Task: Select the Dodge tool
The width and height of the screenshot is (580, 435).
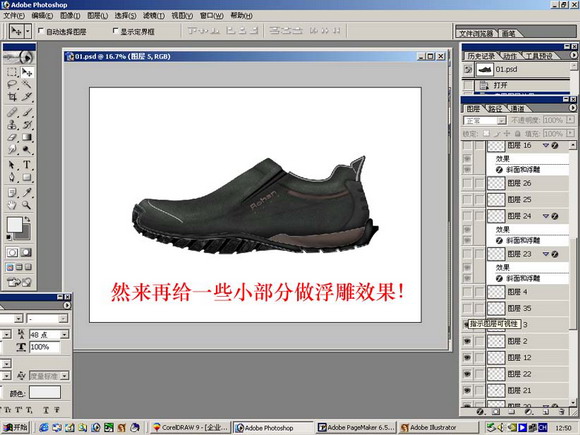Action: tap(27, 150)
